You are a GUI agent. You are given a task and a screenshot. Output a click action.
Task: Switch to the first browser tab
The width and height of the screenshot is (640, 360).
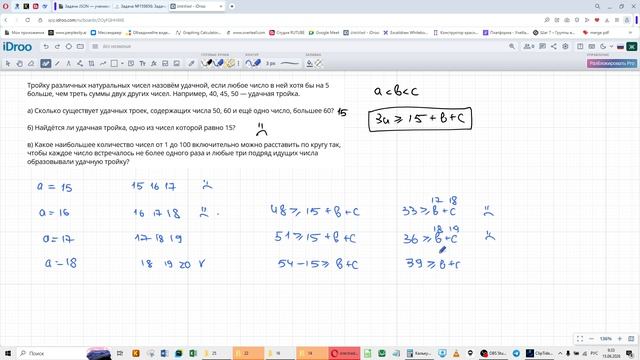coord(83,6)
